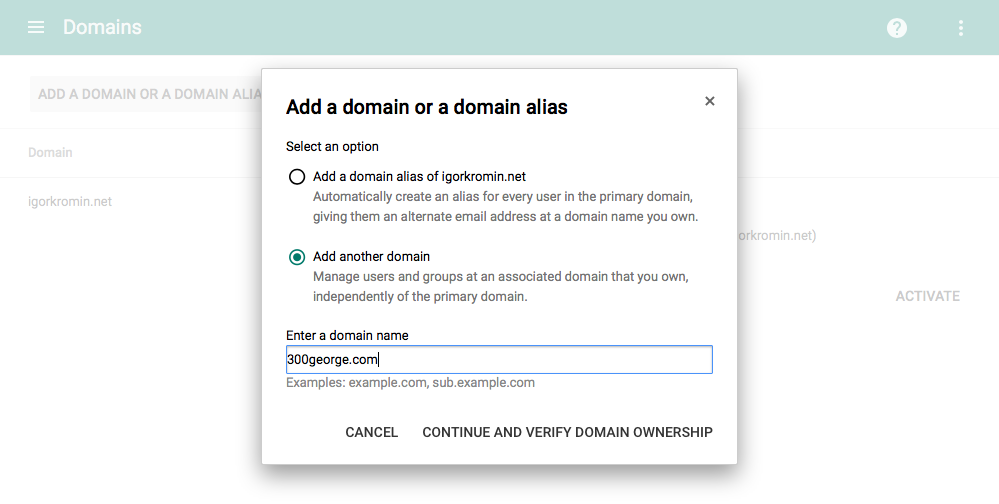
Task: Open the three-dot more options menu
Action: click(961, 27)
